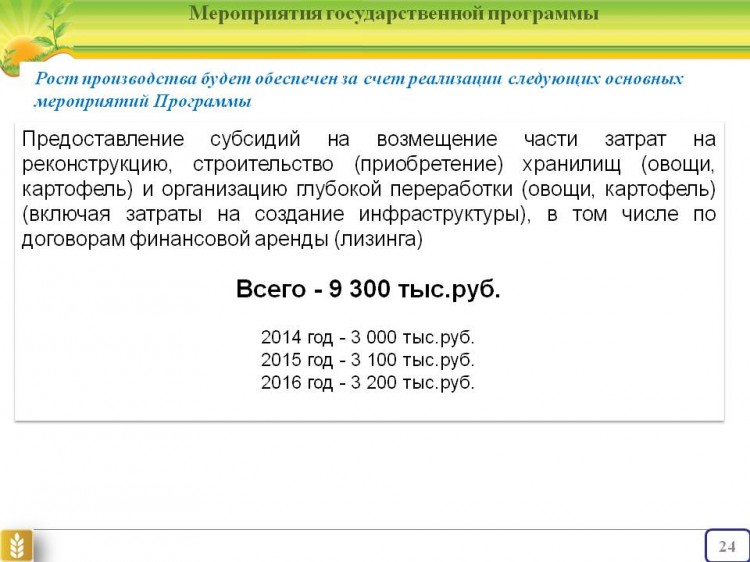Click the line 'договорам финансовой аренды (лизинга)'
Viewport: 750px width, 562px height.
(222, 239)
